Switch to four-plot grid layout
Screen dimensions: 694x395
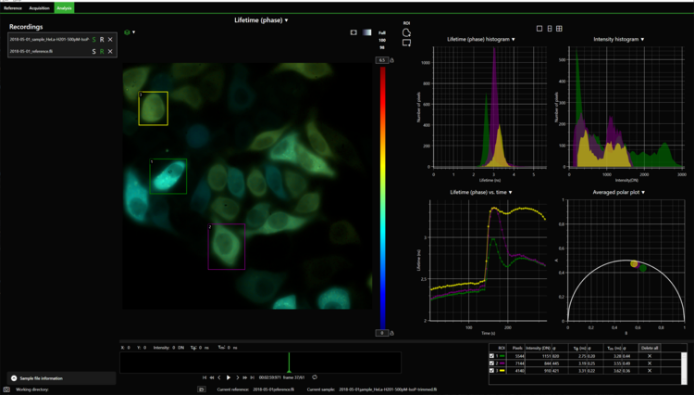click(x=559, y=28)
